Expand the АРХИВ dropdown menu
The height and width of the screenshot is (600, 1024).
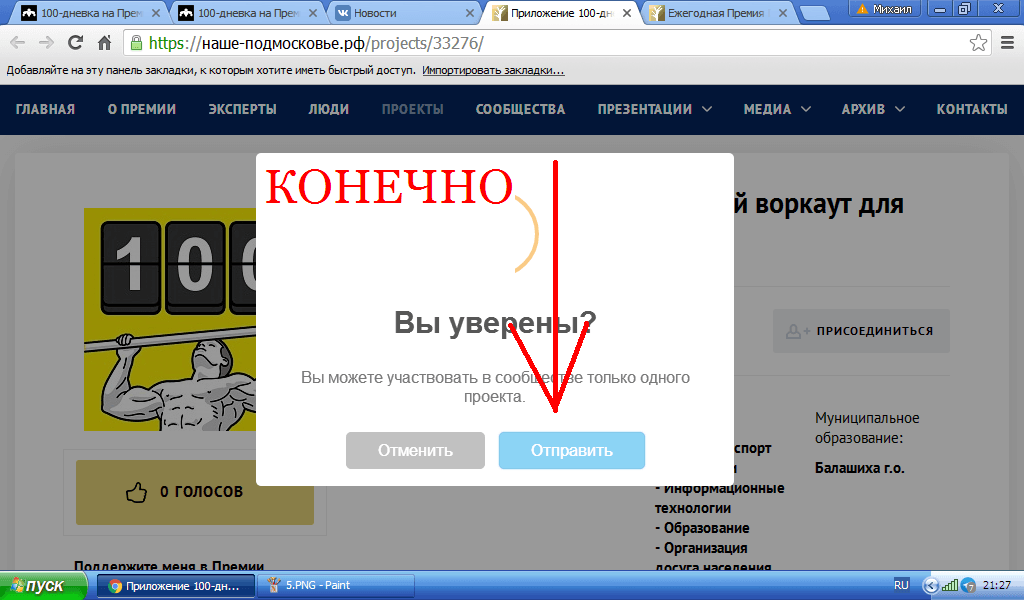872,109
